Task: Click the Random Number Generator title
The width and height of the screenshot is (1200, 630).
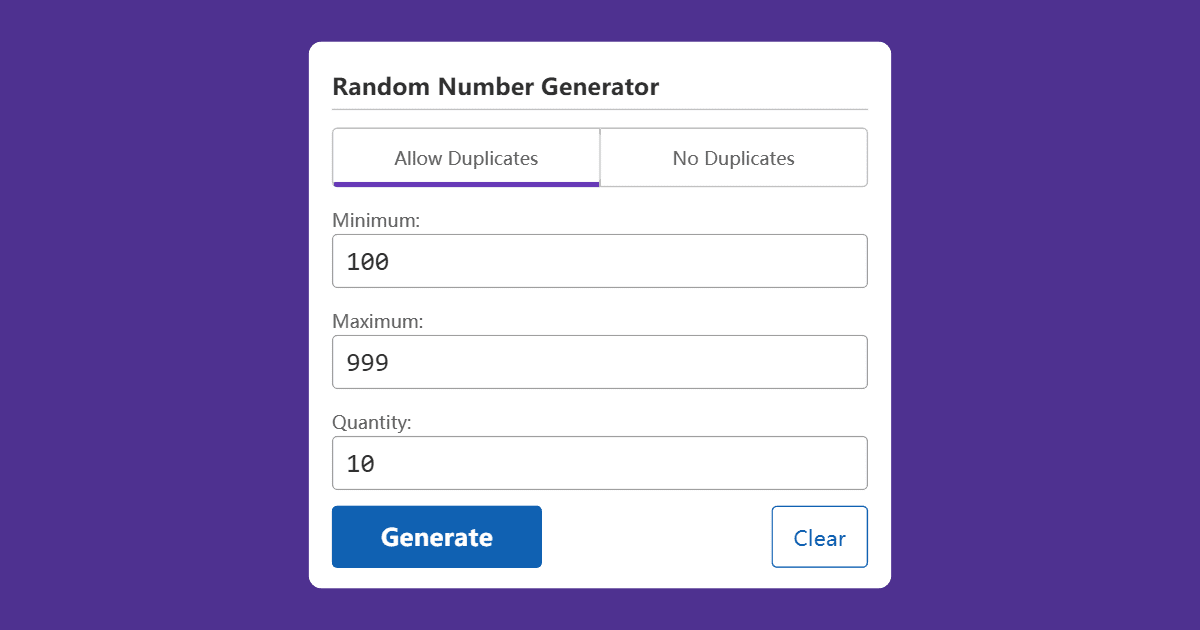Action: tap(496, 87)
